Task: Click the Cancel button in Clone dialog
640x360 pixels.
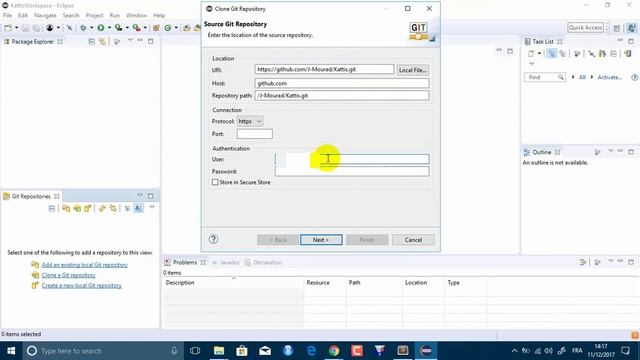Action: click(x=413, y=240)
